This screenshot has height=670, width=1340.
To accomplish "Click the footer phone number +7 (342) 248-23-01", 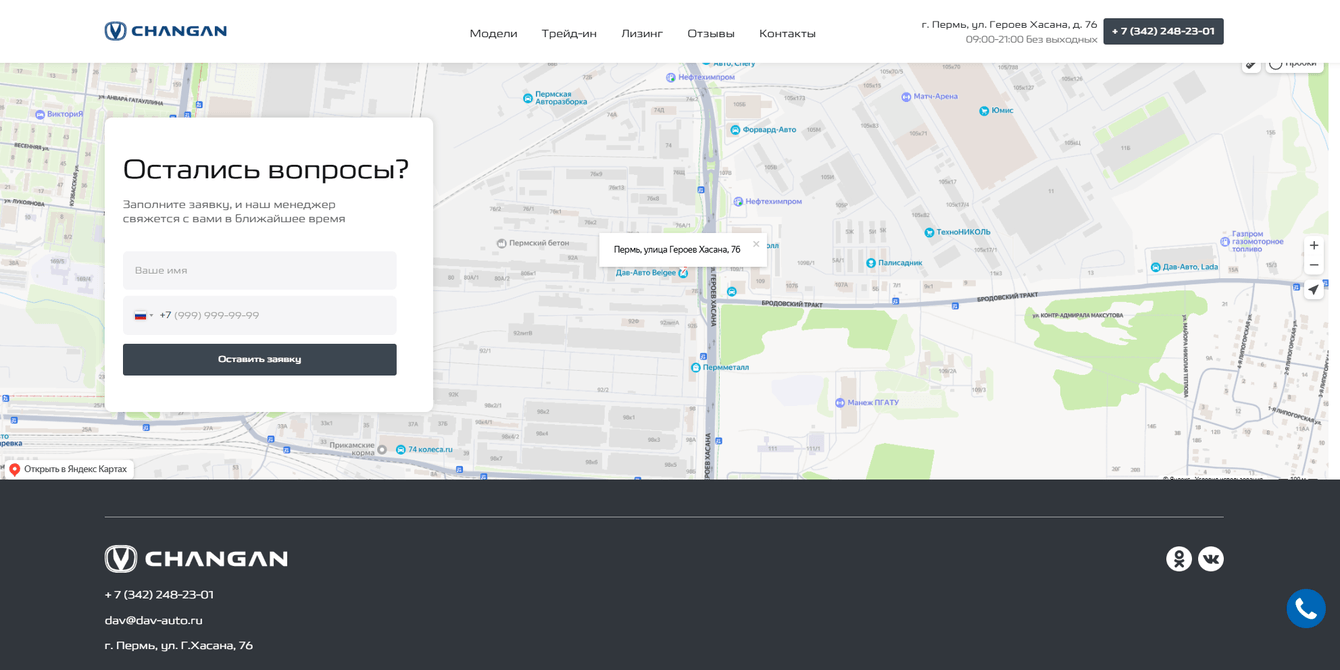I will coord(159,595).
